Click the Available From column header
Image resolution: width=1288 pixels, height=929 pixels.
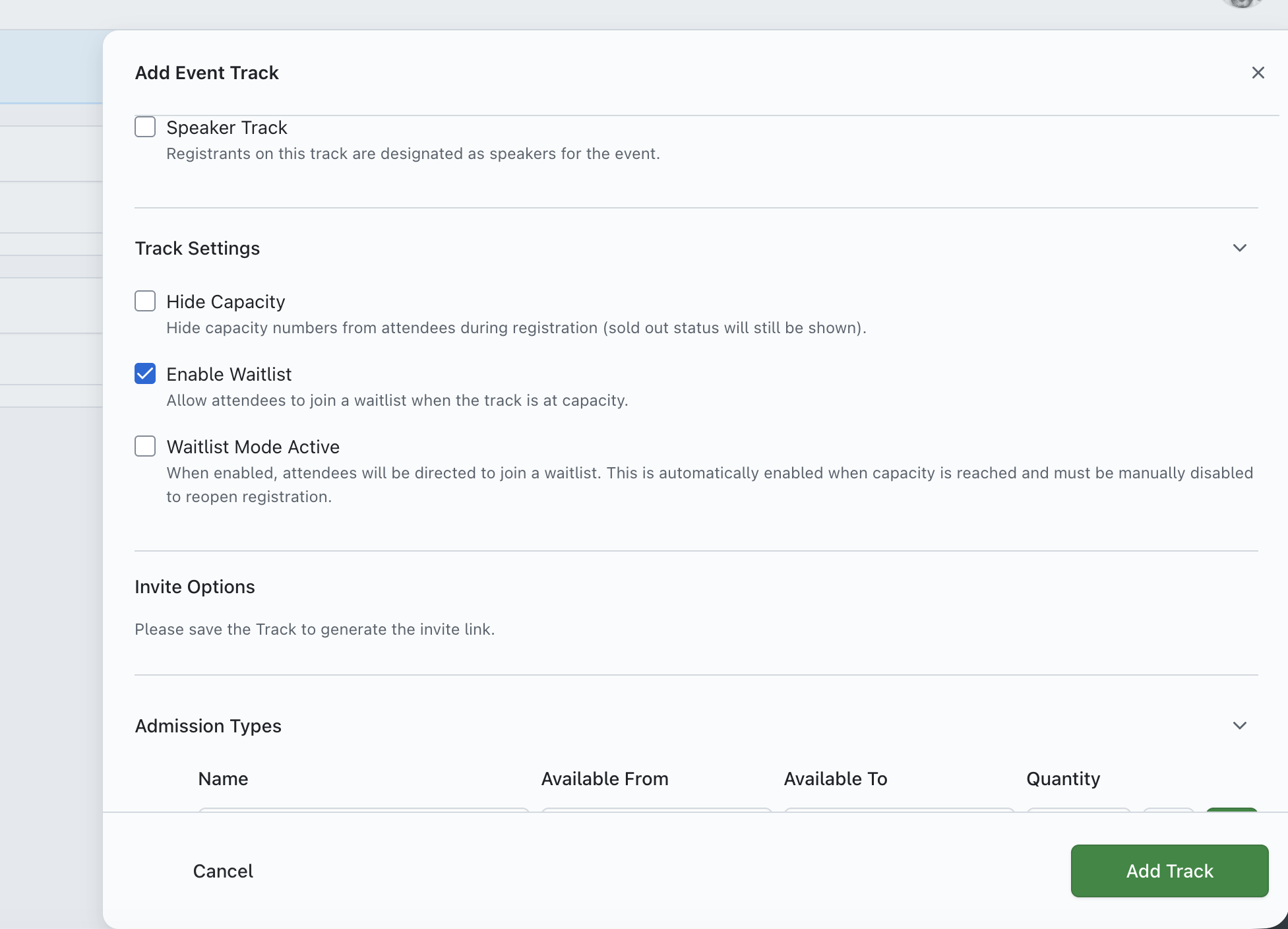(x=604, y=779)
